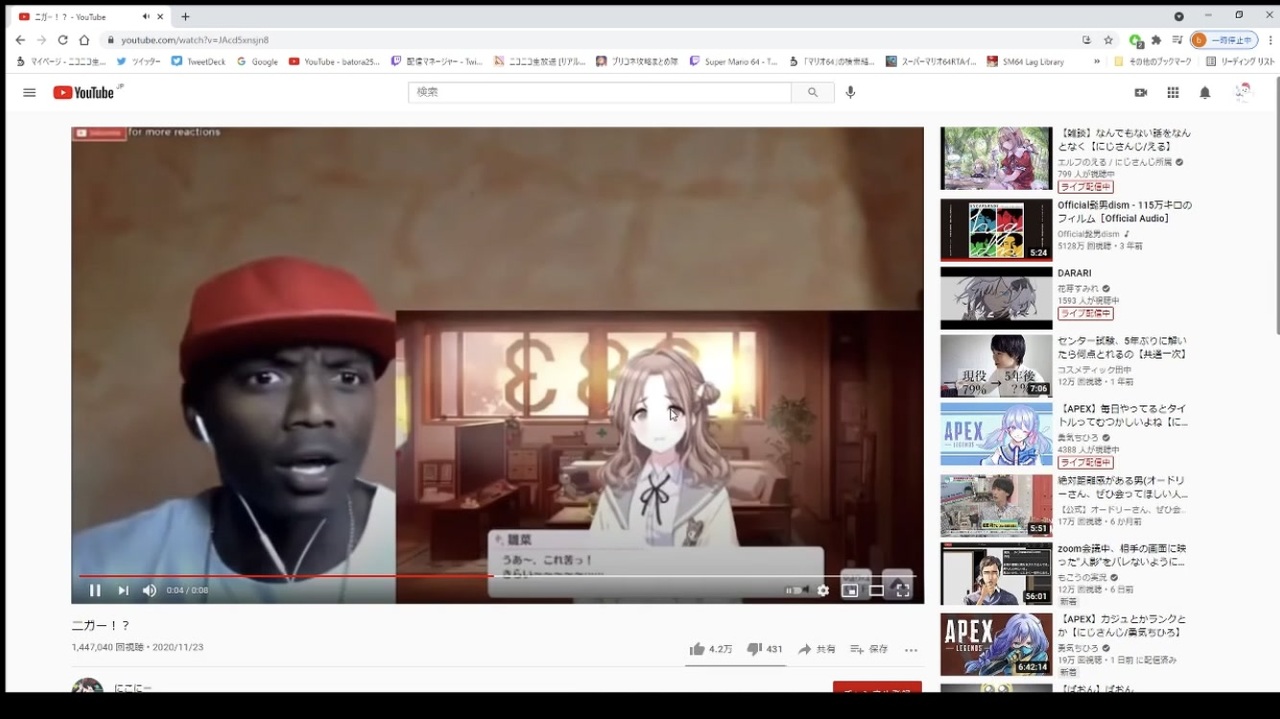Open the TweetDeck bookmark
The height and width of the screenshot is (719, 1280).
point(198,61)
